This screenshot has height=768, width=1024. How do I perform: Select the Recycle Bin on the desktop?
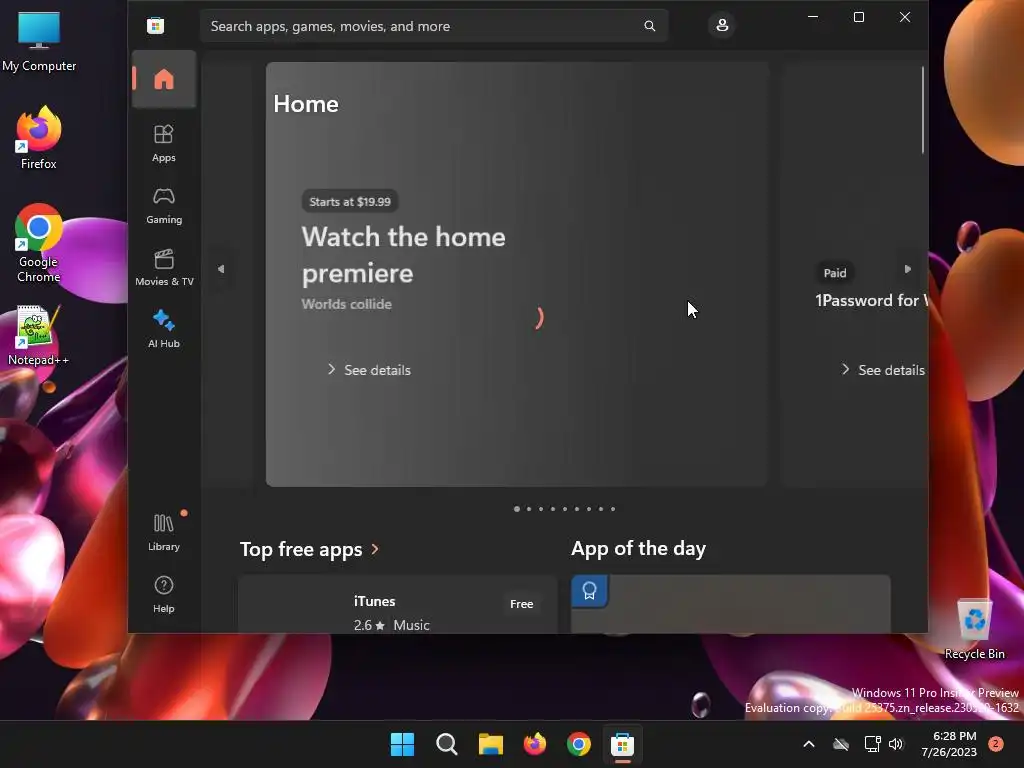(974, 629)
